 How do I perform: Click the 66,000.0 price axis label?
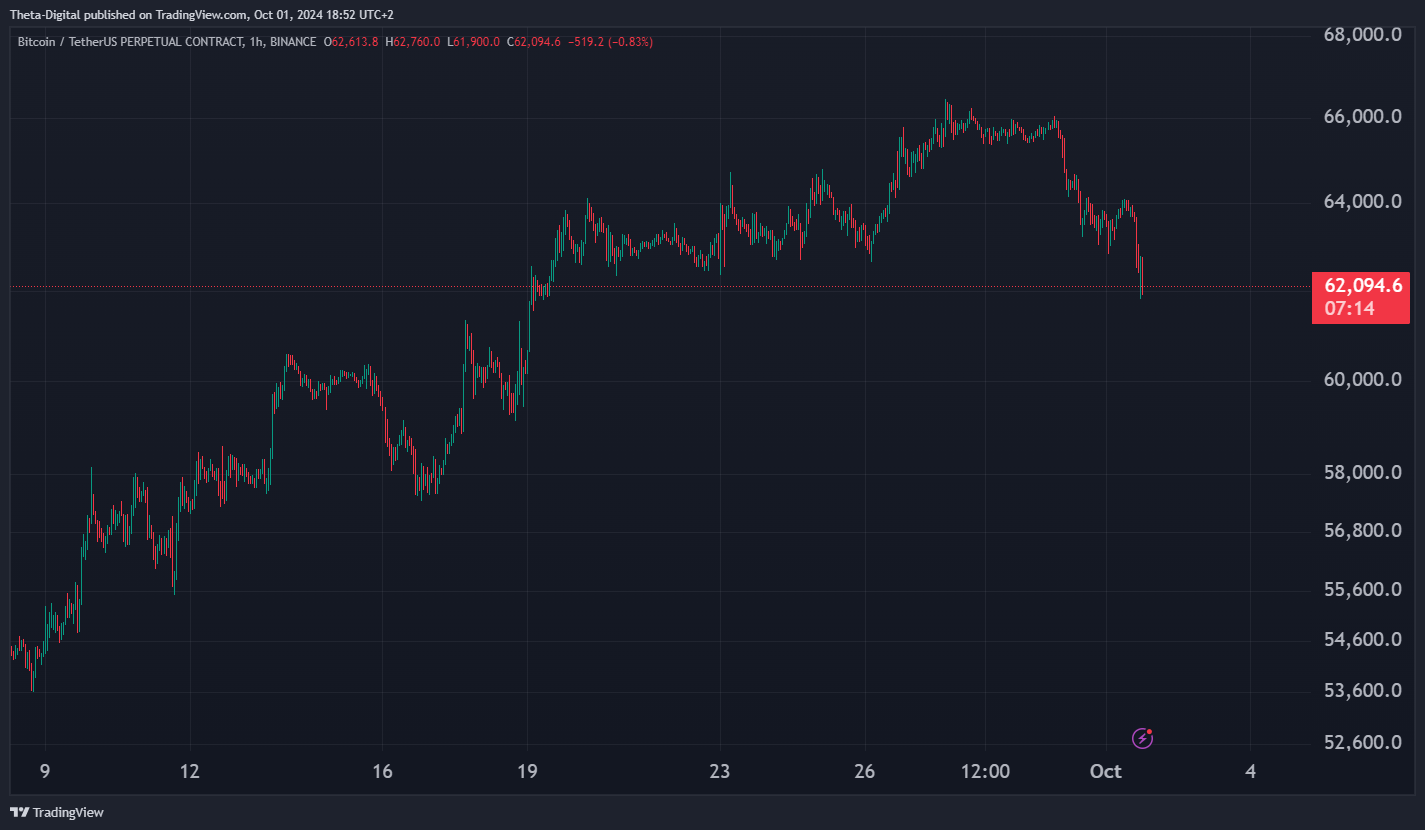[1362, 117]
